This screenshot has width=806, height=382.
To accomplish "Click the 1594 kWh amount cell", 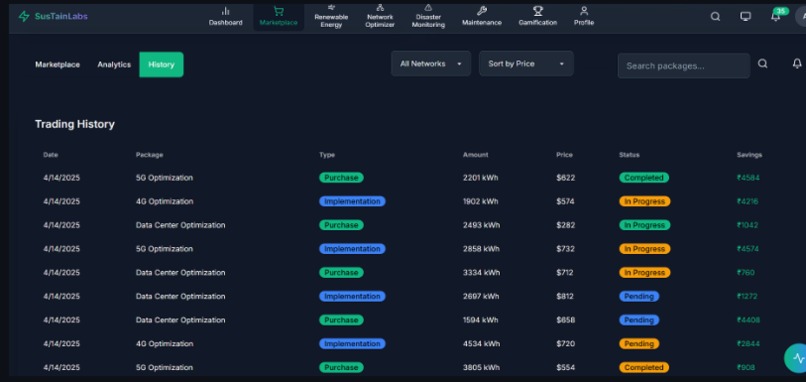I will click(481, 320).
